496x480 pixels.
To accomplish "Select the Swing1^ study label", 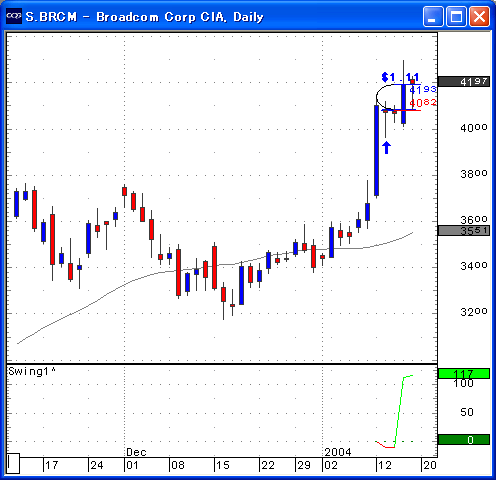I will 32,371.
